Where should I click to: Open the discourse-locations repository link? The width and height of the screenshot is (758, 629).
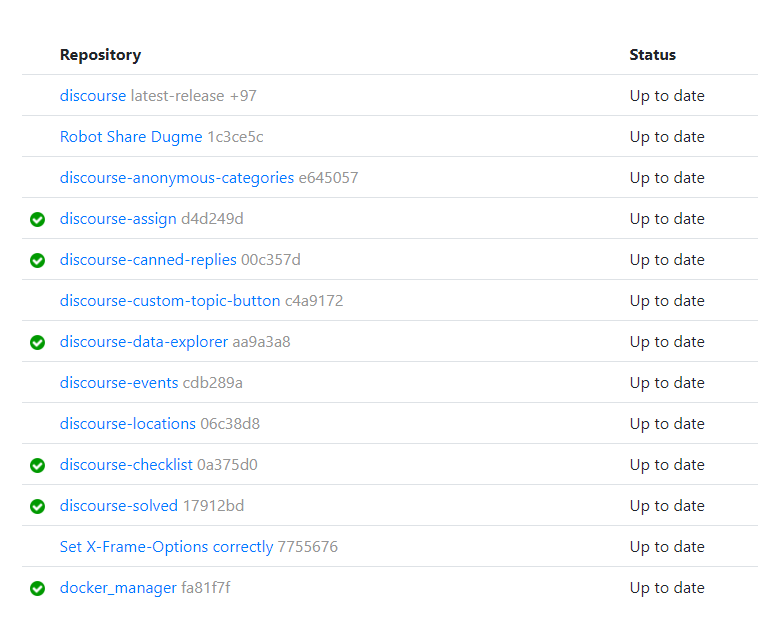(128, 424)
